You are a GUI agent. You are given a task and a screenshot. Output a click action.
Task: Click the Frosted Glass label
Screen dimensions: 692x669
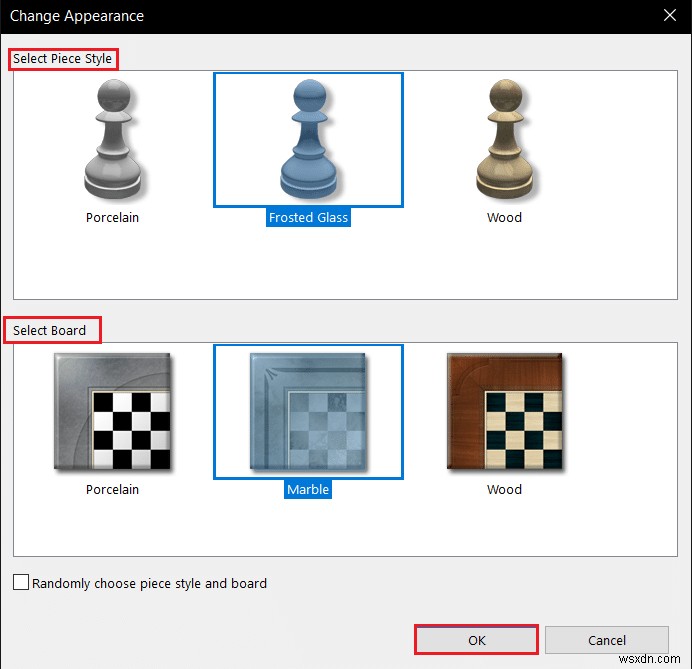[308, 217]
